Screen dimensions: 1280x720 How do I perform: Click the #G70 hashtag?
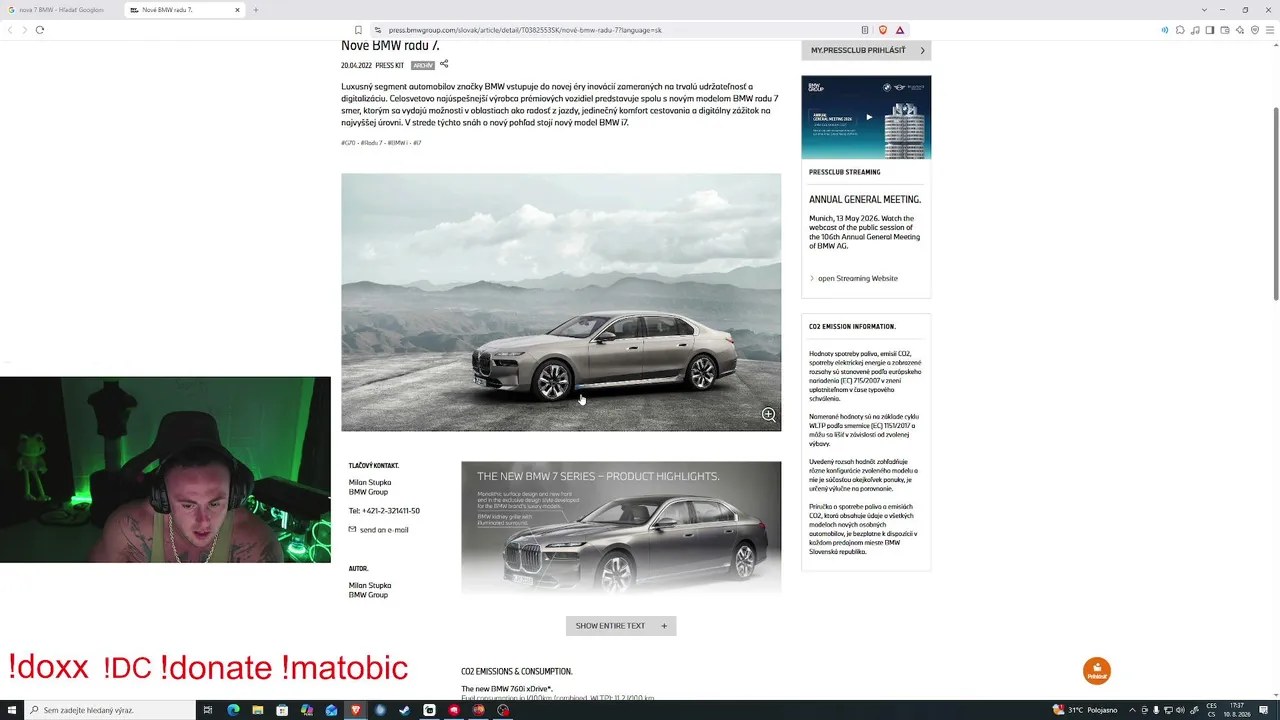pyautogui.click(x=348, y=143)
